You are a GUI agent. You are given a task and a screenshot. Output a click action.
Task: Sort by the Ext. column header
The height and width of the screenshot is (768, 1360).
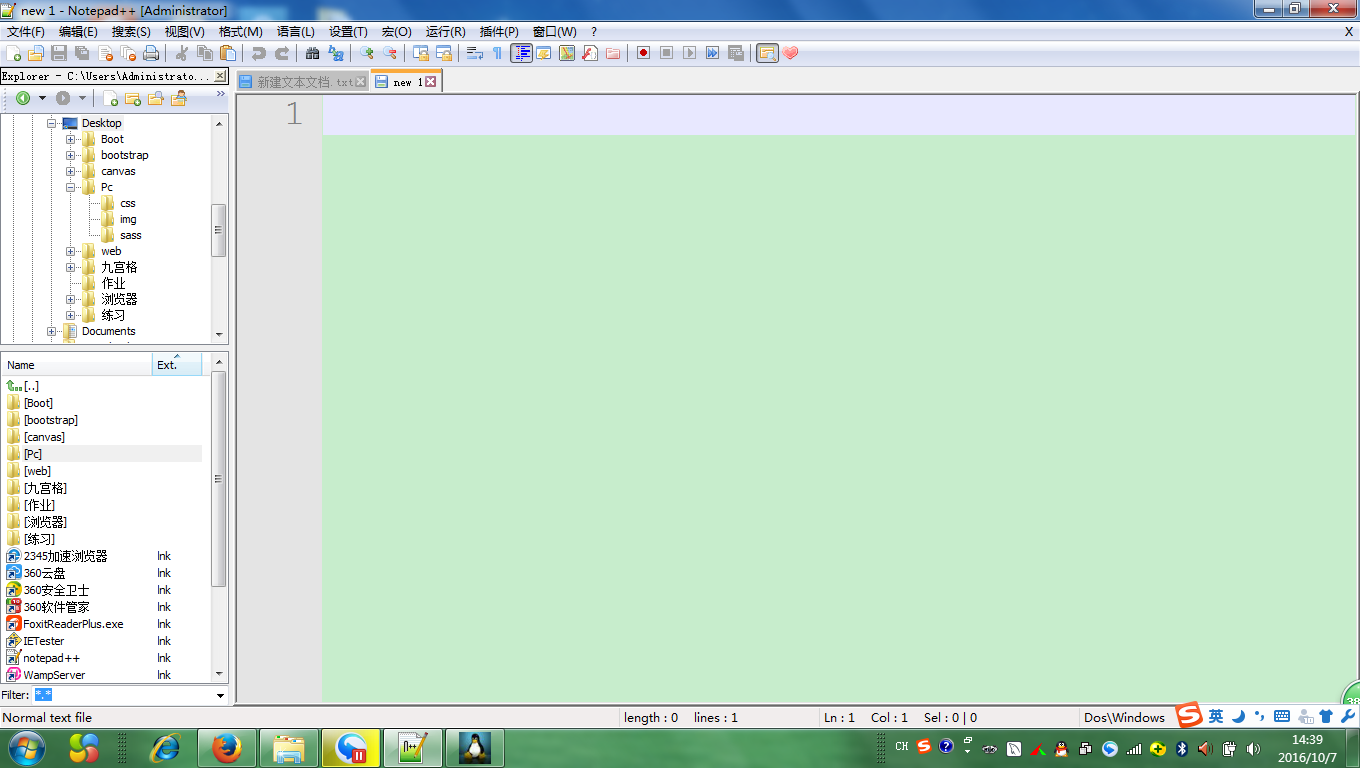(177, 364)
